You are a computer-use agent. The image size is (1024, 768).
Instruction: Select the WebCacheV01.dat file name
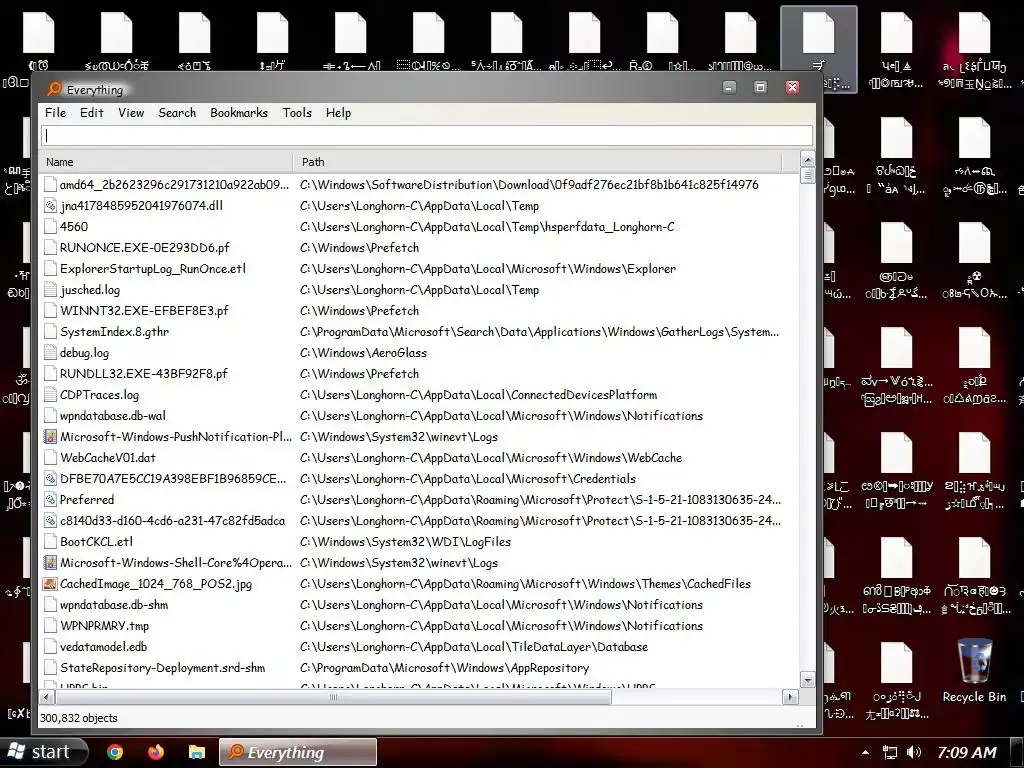(x=108, y=458)
